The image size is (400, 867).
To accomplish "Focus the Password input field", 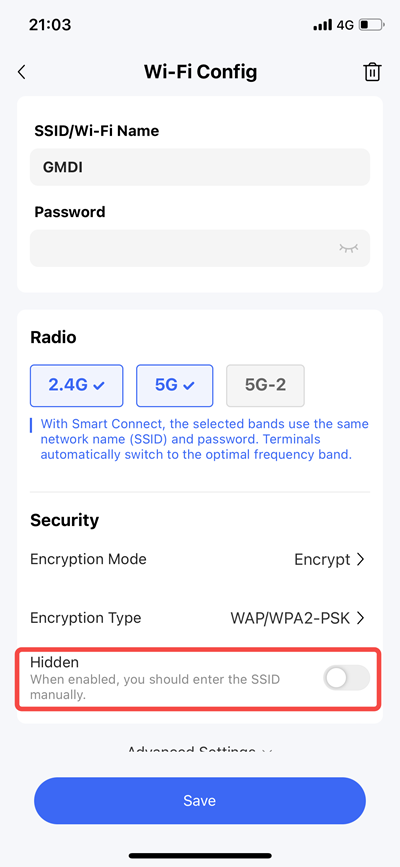I will [x=200, y=248].
